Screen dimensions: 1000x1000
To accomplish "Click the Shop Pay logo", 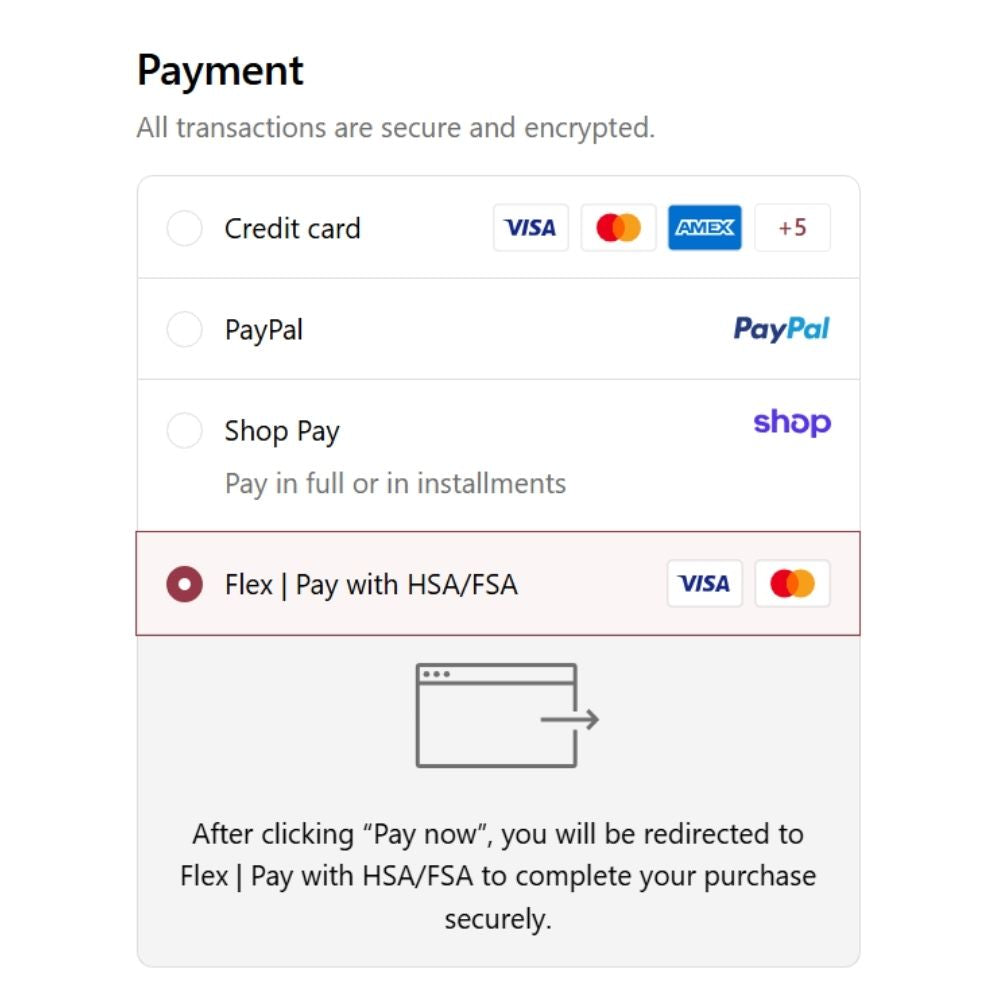I will click(x=791, y=423).
